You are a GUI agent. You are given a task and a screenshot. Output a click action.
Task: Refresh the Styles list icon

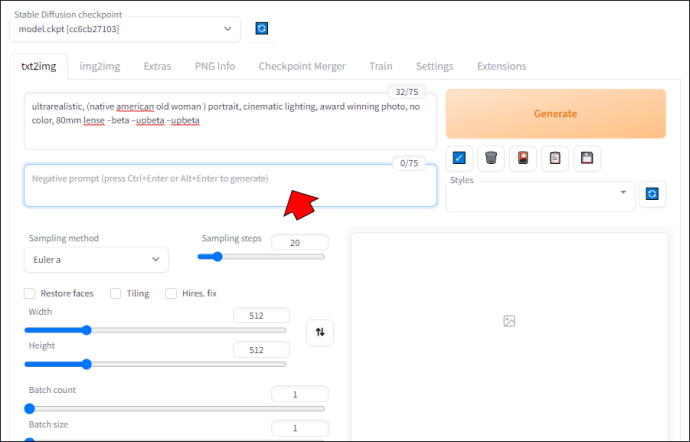point(652,194)
